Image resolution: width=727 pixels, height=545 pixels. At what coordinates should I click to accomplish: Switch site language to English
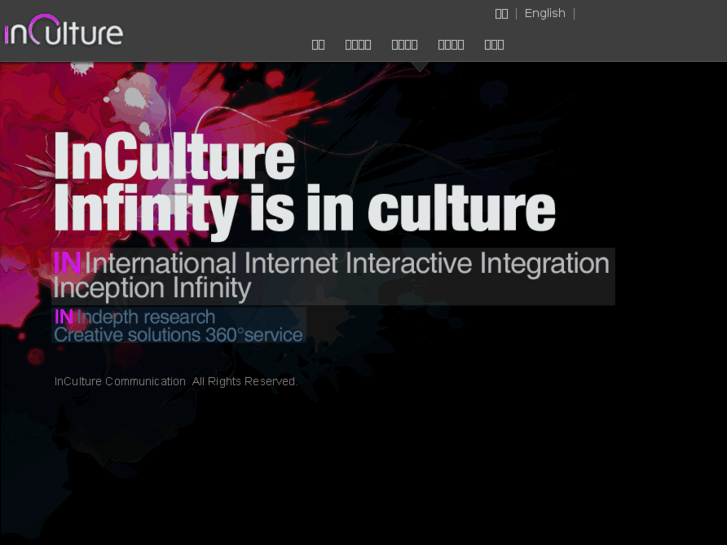click(545, 13)
